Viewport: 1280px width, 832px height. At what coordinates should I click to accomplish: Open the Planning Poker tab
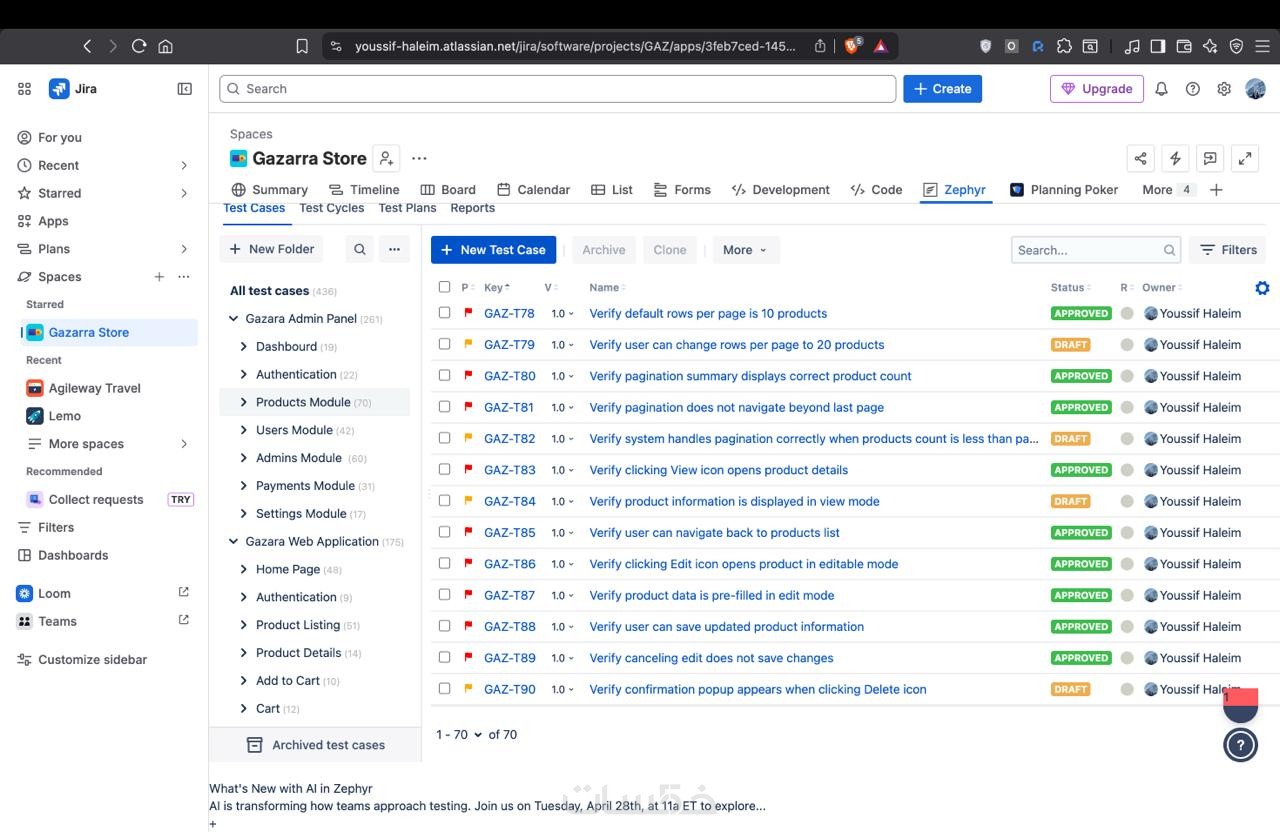(x=1064, y=190)
